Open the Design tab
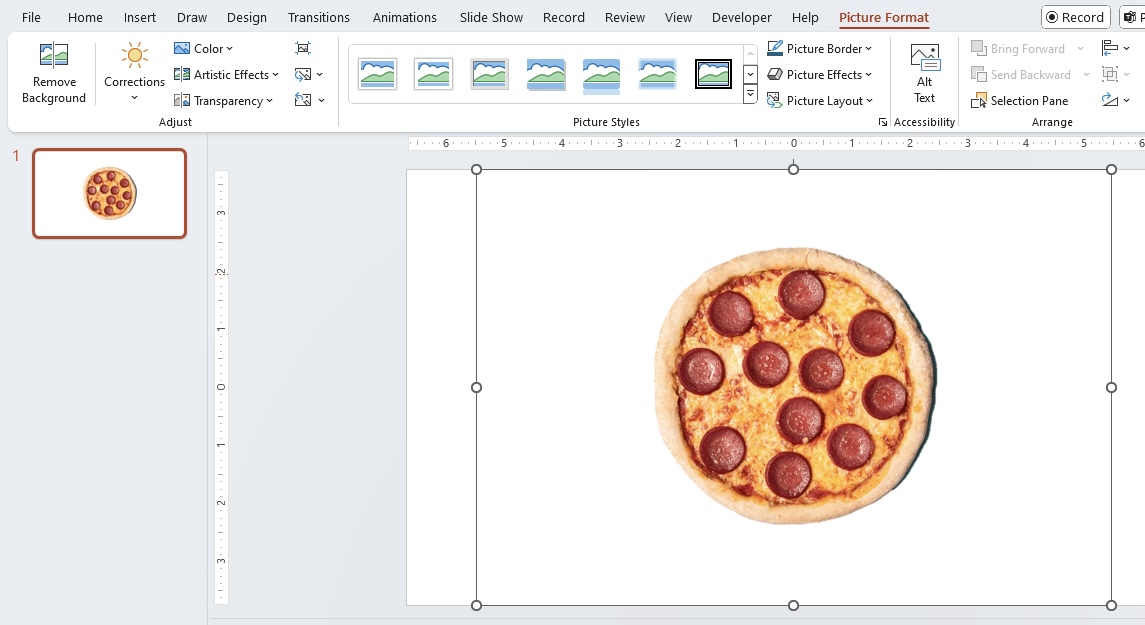The width and height of the screenshot is (1145, 625). pyautogui.click(x=247, y=18)
